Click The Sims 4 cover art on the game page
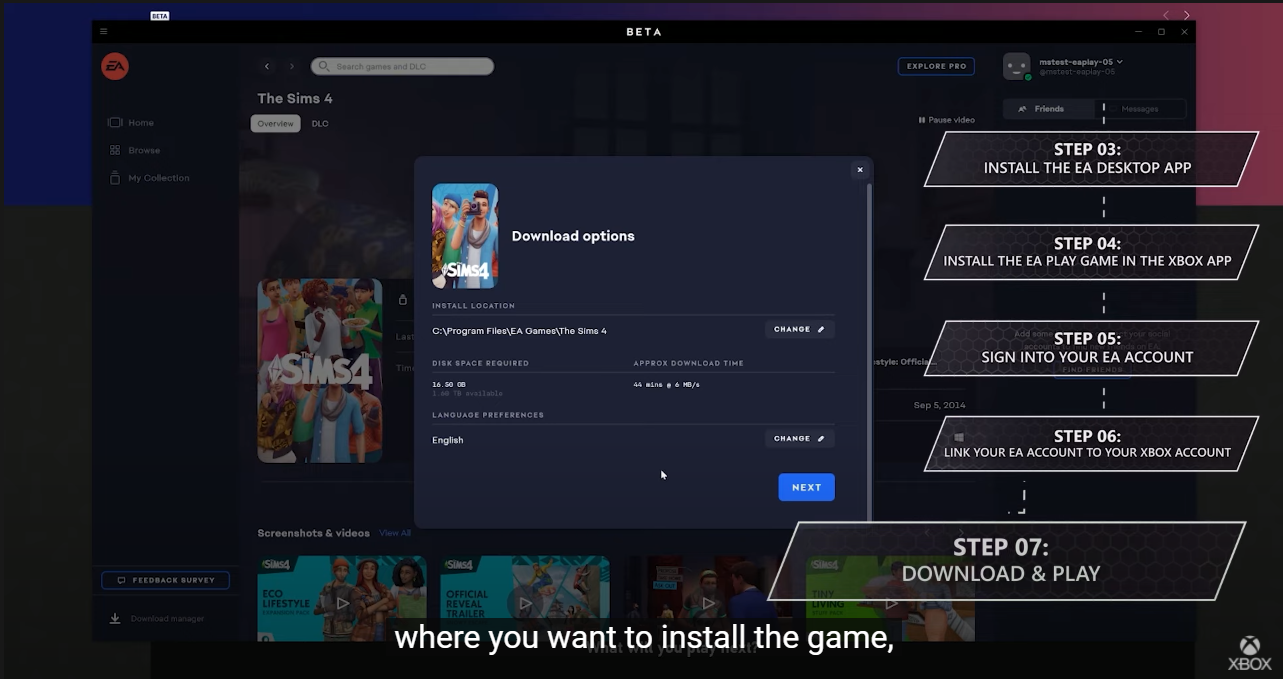The image size is (1283, 679). click(320, 370)
